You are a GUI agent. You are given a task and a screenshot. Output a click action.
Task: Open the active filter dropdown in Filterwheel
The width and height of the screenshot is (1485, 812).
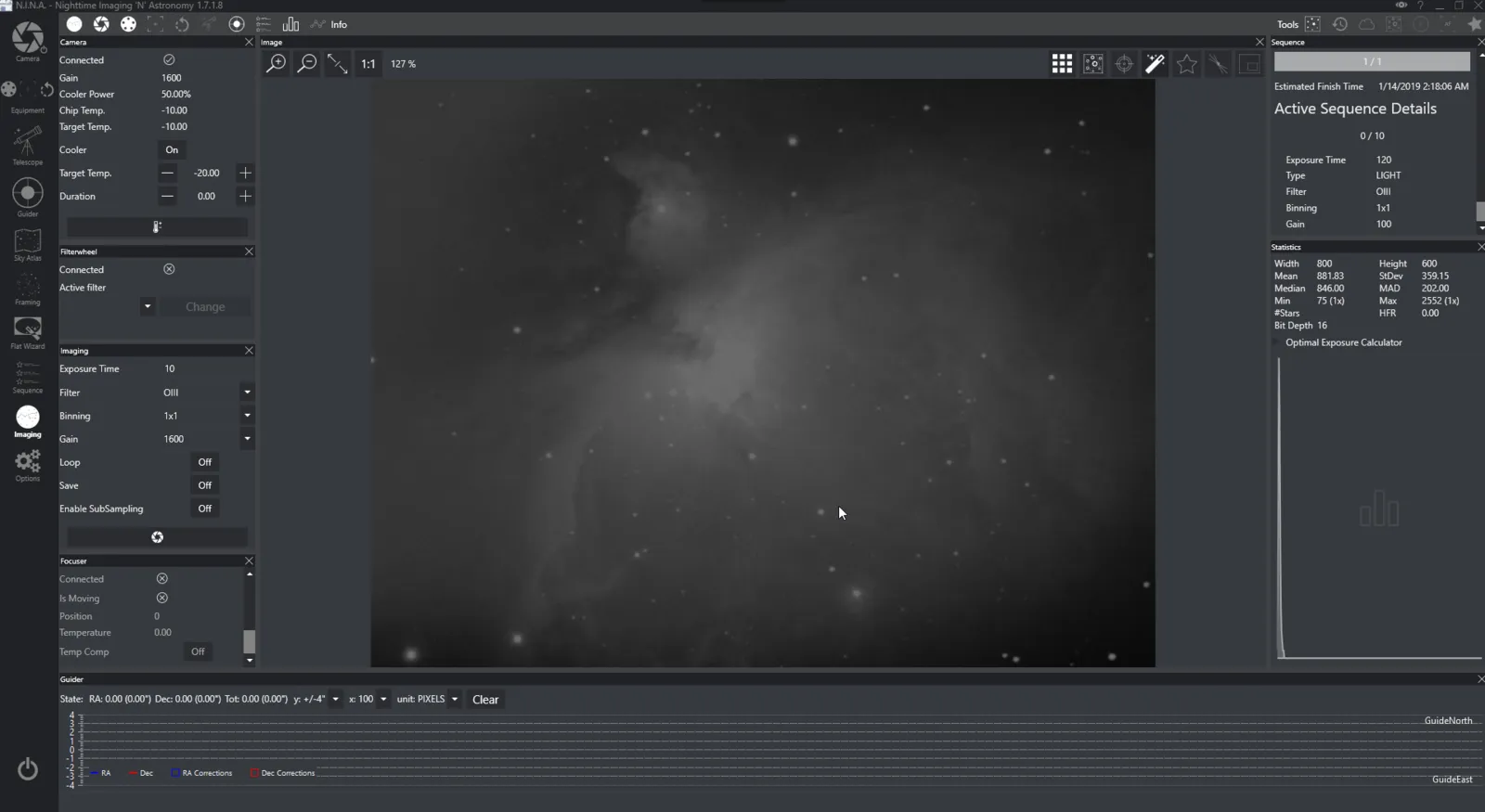(x=147, y=306)
